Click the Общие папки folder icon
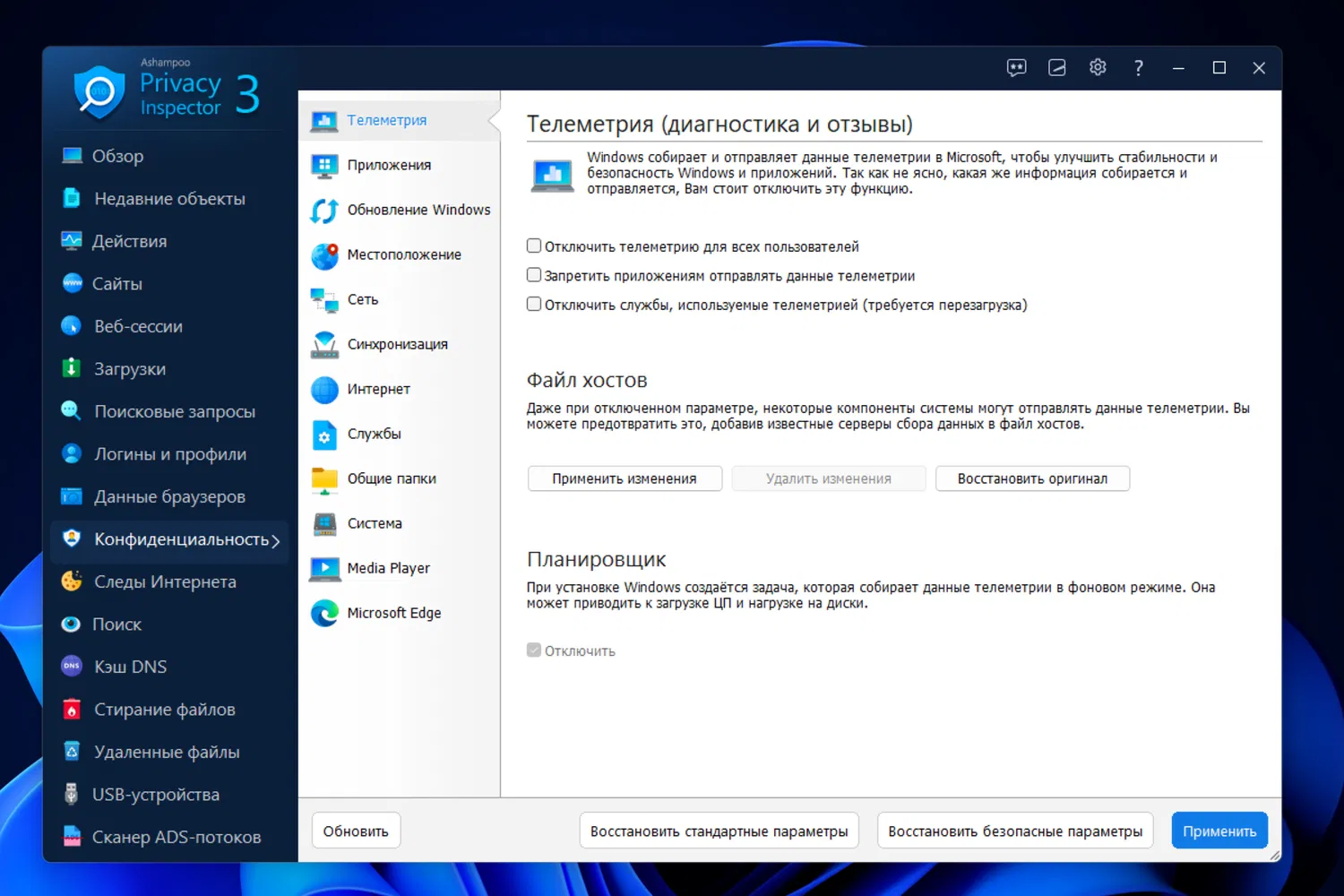 pyautogui.click(x=324, y=479)
